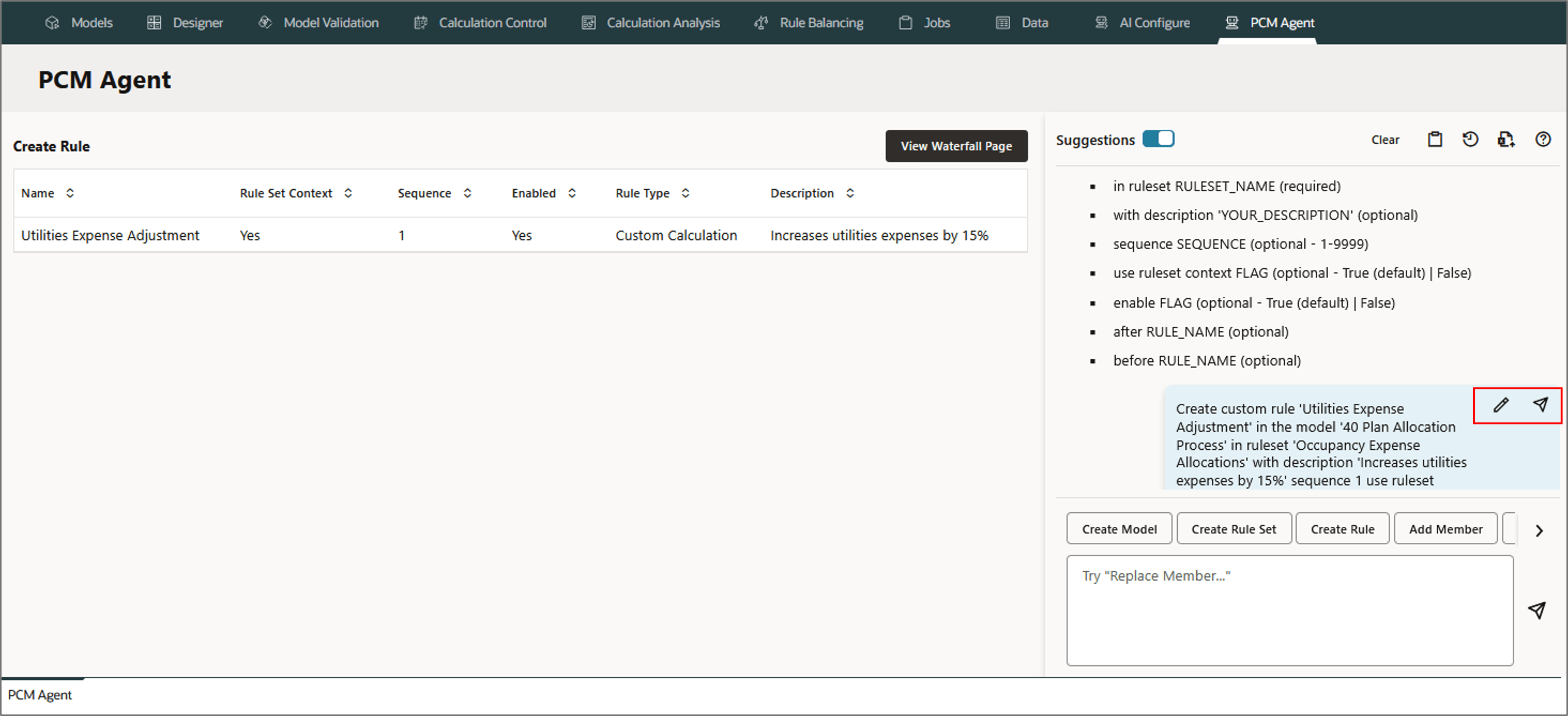Click the Try Replace Member prompt field
This screenshot has height=716, width=1568.
(x=1289, y=610)
